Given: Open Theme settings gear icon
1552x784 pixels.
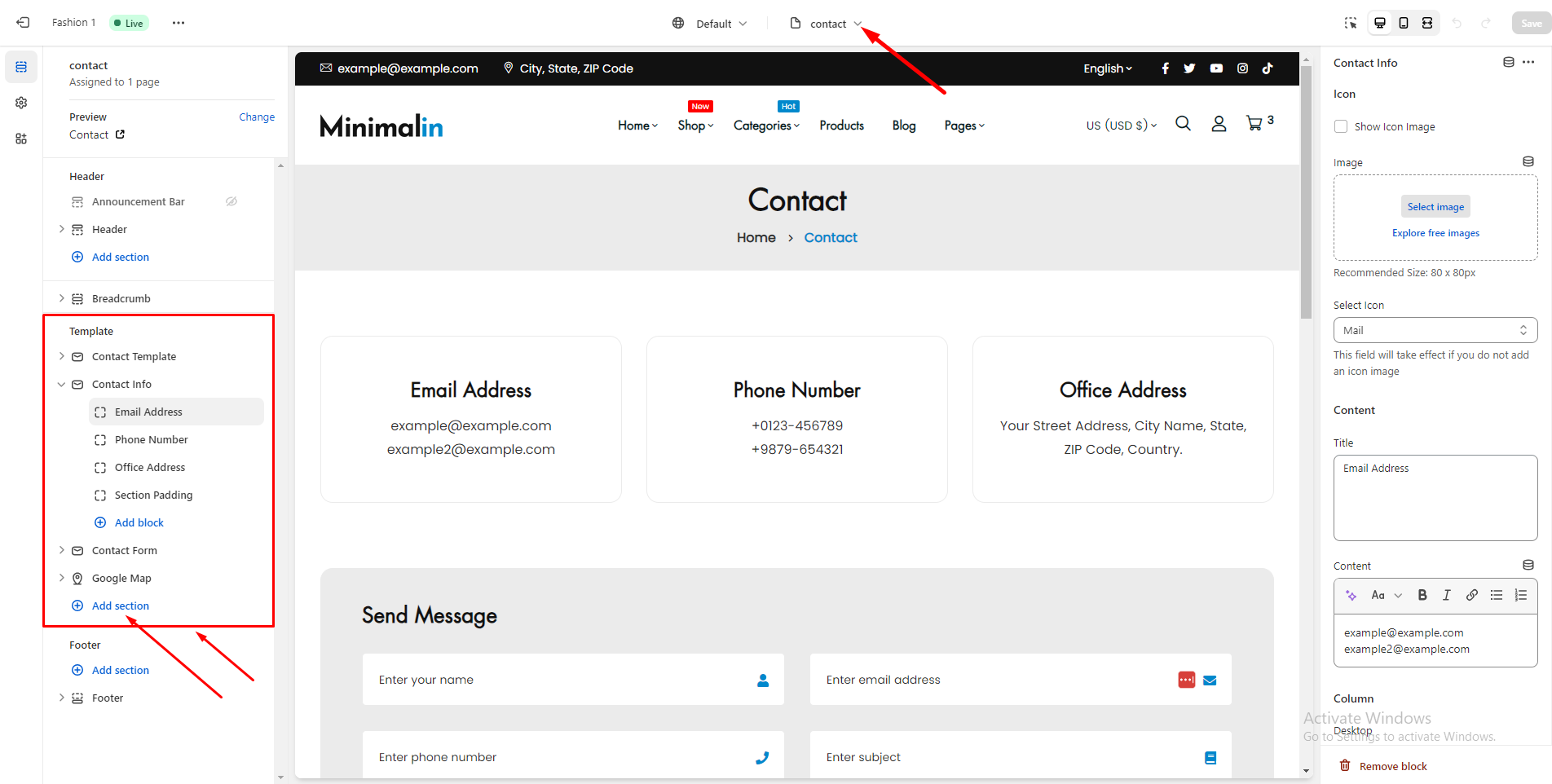Looking at the screenshot, I should (x=21, y=103).
